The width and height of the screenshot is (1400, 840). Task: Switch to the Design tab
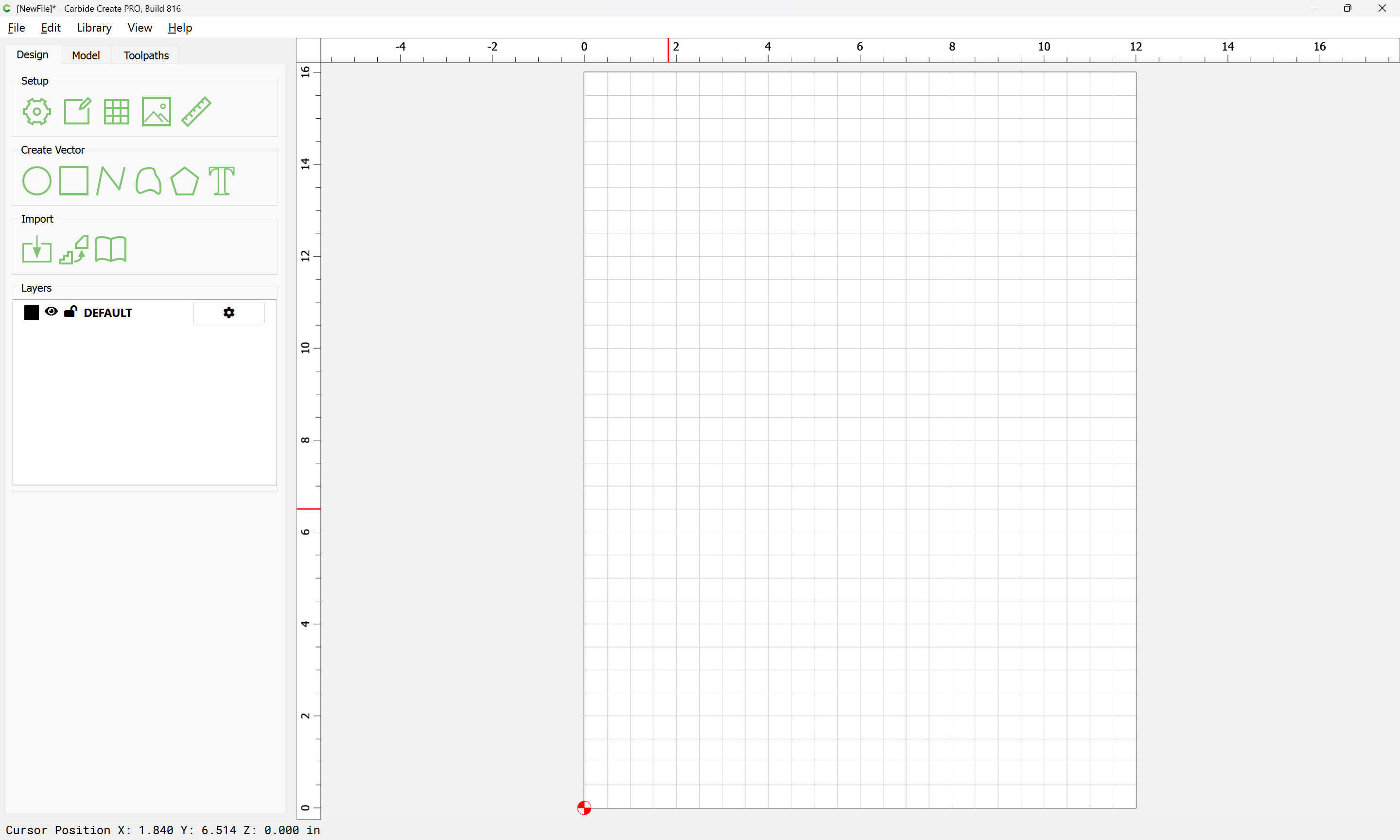click(x=33, y=55)
